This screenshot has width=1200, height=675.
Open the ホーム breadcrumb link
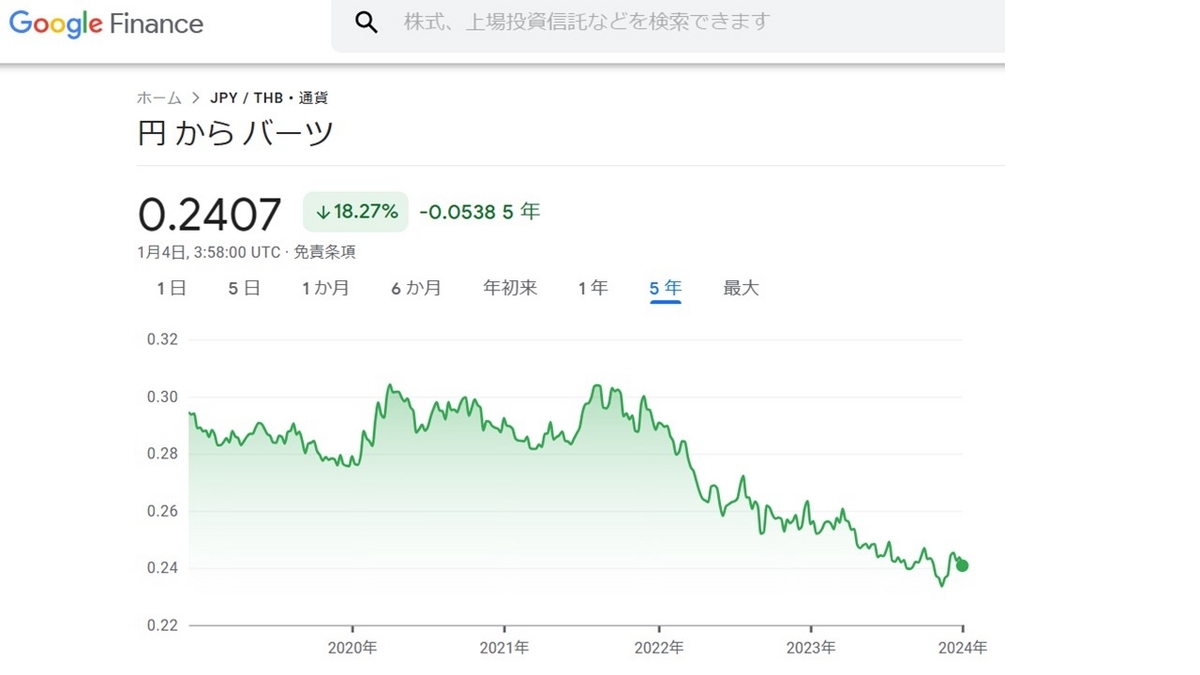pos(157,97)
